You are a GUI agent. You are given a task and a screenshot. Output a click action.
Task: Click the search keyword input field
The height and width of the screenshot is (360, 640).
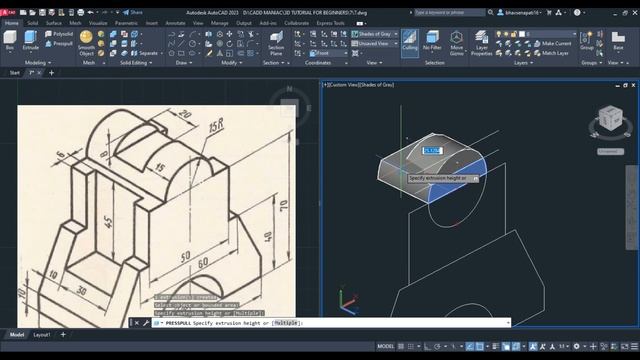click(x=449, y=13)
